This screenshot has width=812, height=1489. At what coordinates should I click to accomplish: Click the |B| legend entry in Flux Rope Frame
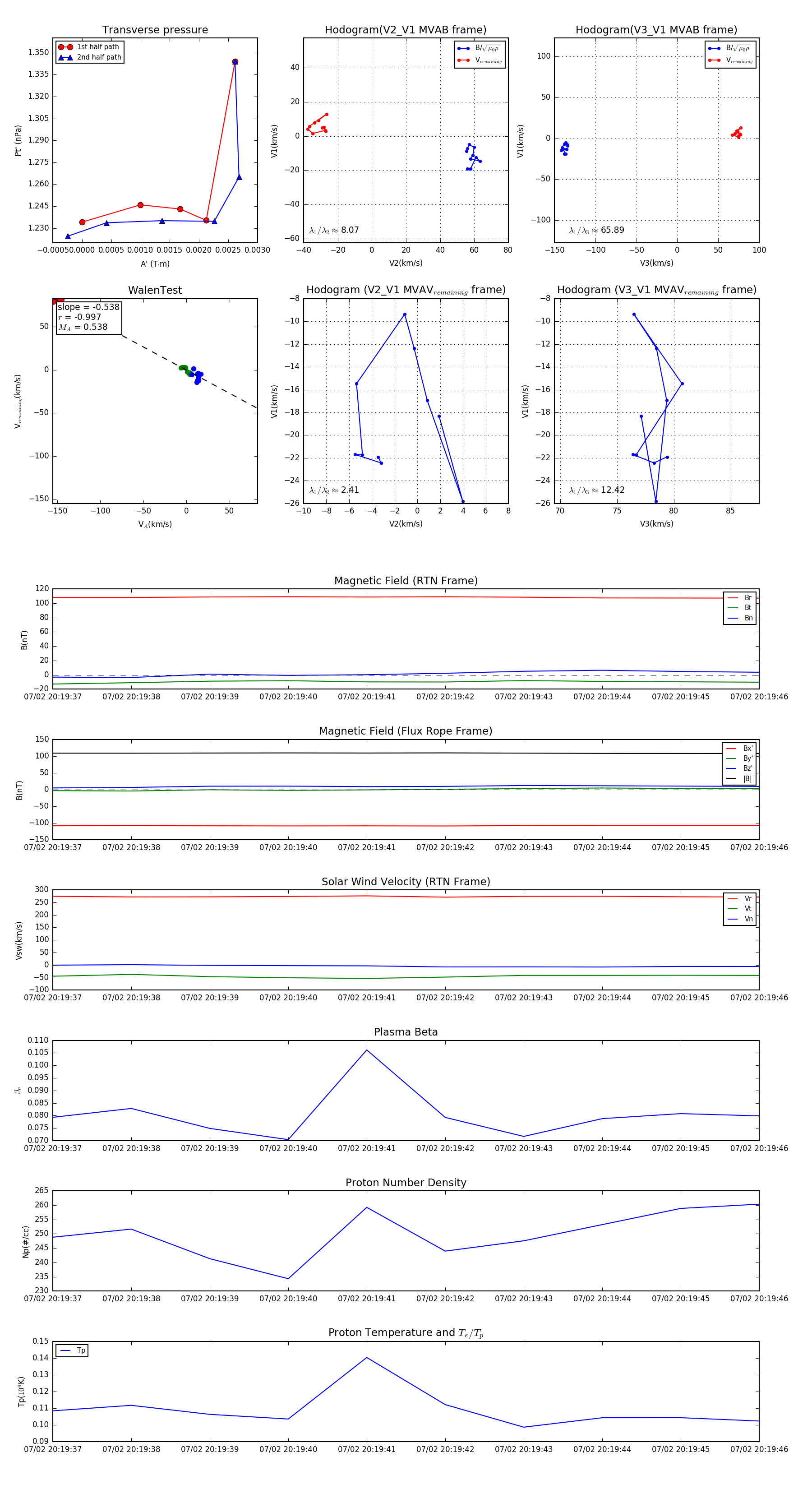tap(740, 779)
